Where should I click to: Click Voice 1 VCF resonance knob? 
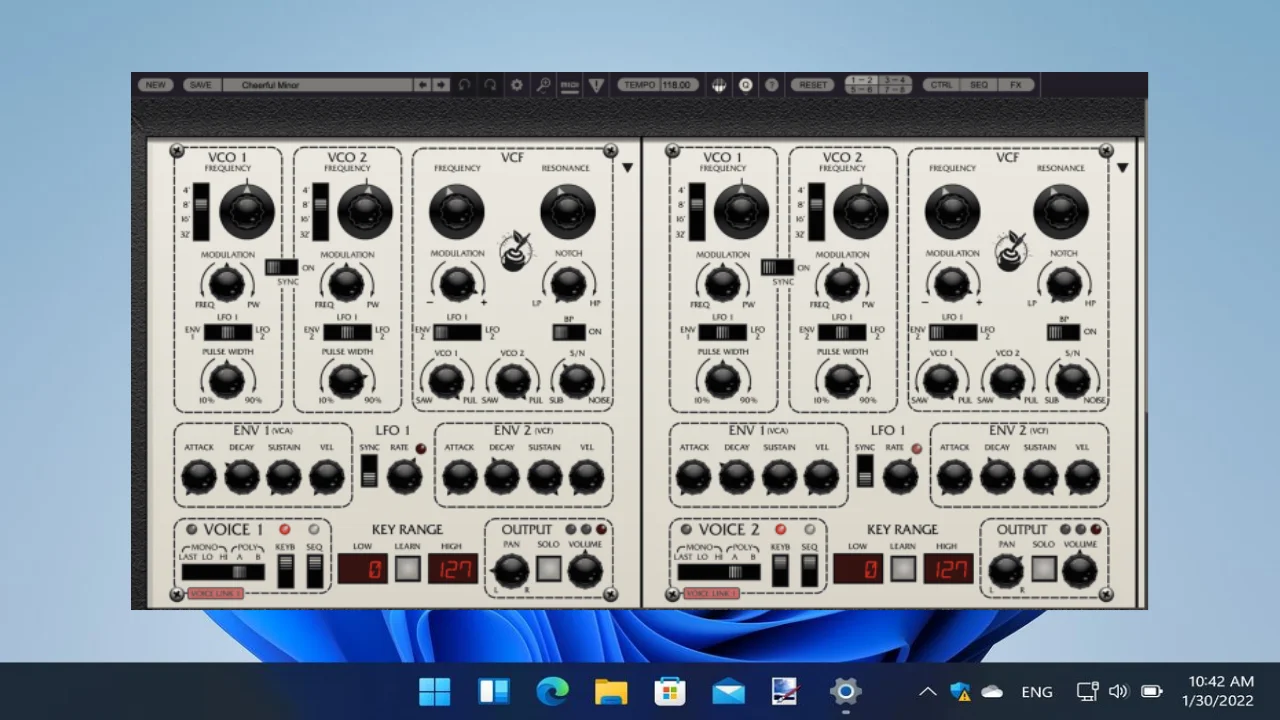568,211
